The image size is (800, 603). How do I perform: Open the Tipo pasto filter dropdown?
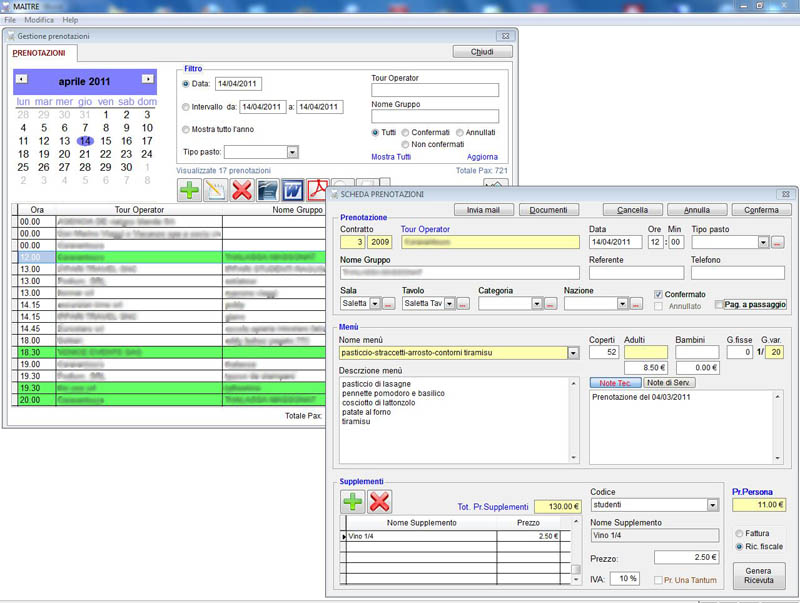point(292,152)
